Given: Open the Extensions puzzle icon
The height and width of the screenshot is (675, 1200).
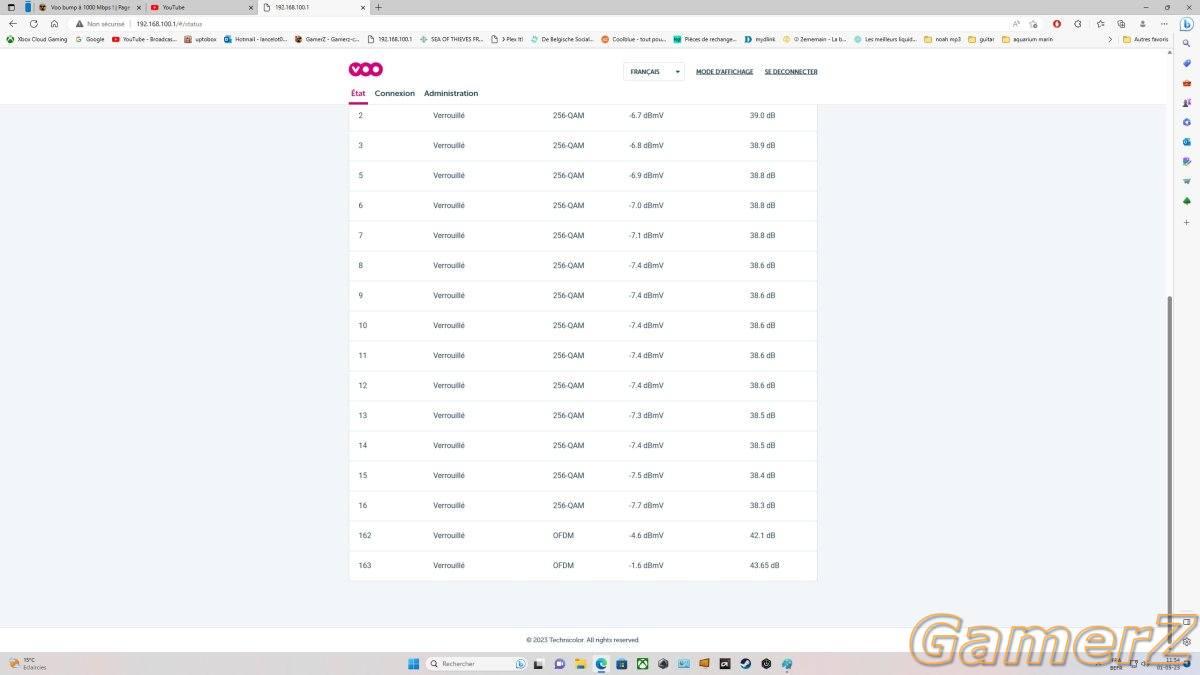Looking at the screenshot, I should click(x=1078, y=23).
